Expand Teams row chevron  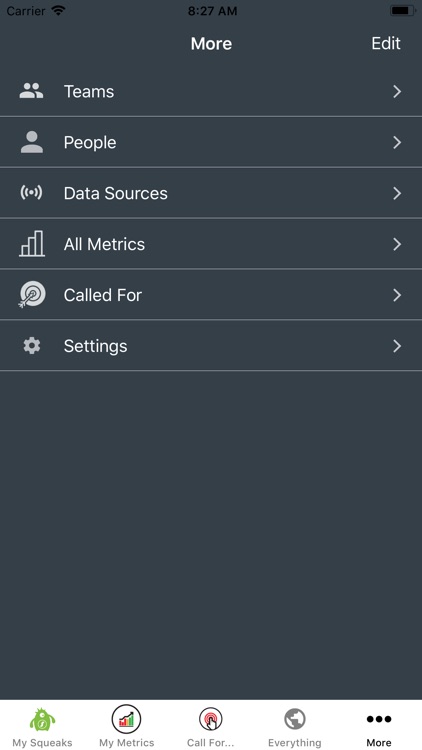coord(397,91)
